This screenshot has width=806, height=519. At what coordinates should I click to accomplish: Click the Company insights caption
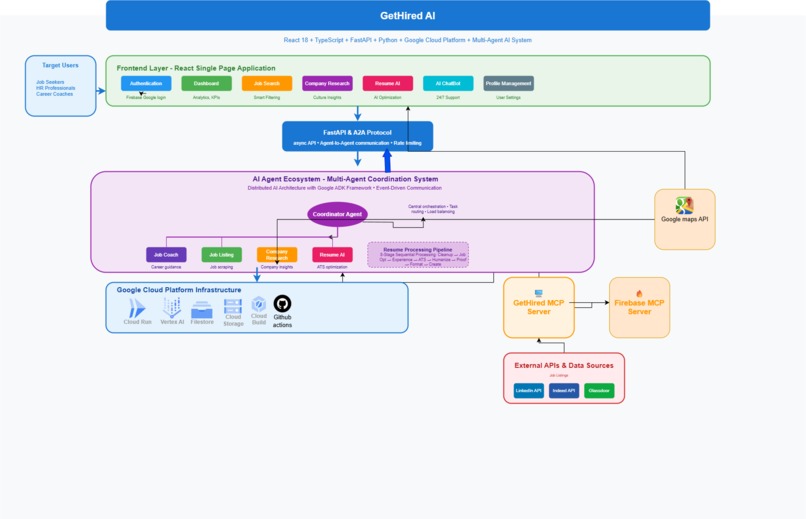[277, 267]
